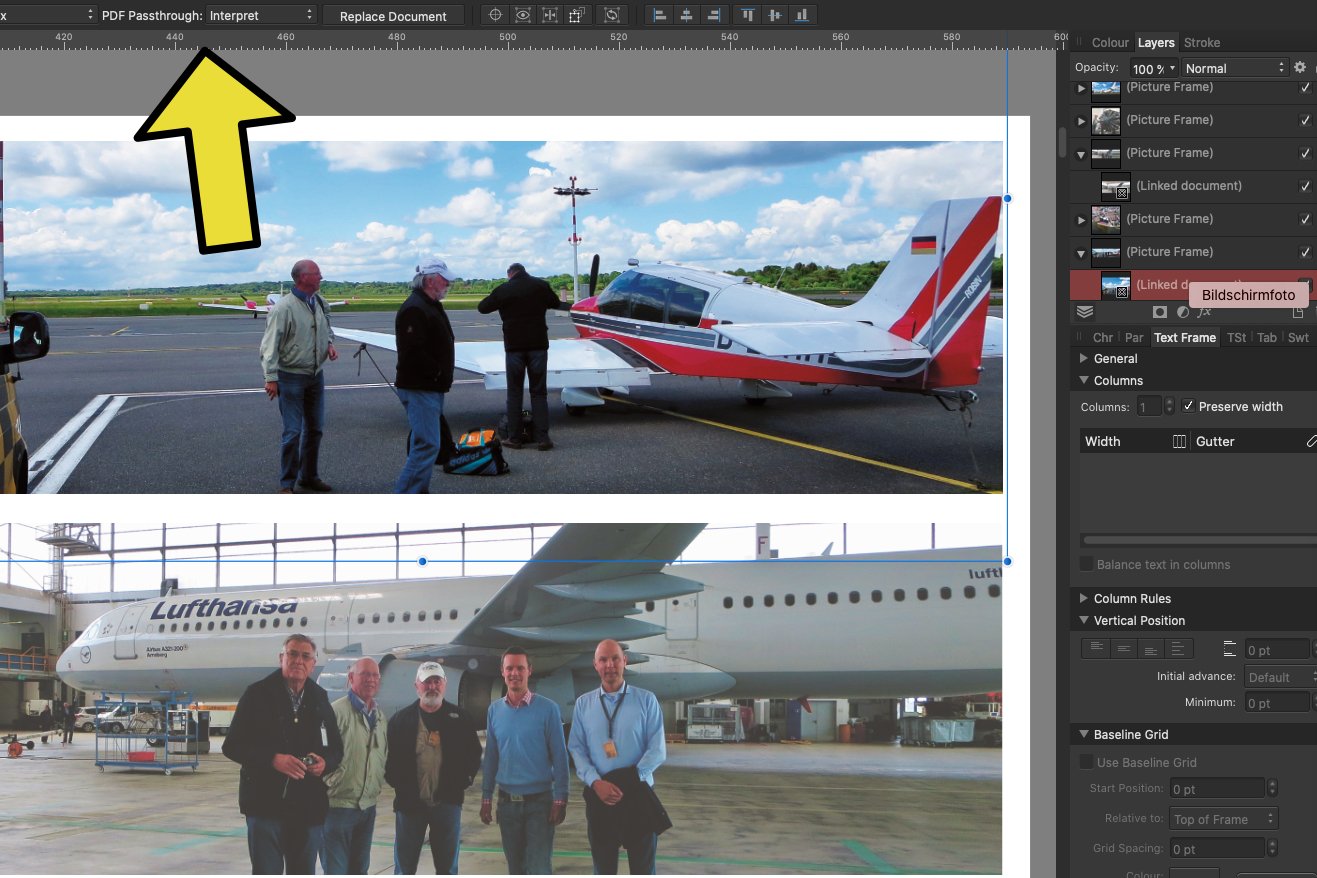1317x878 pixels.
Task: Open the Layer Effects fx icon
Action: [1205, 313]
